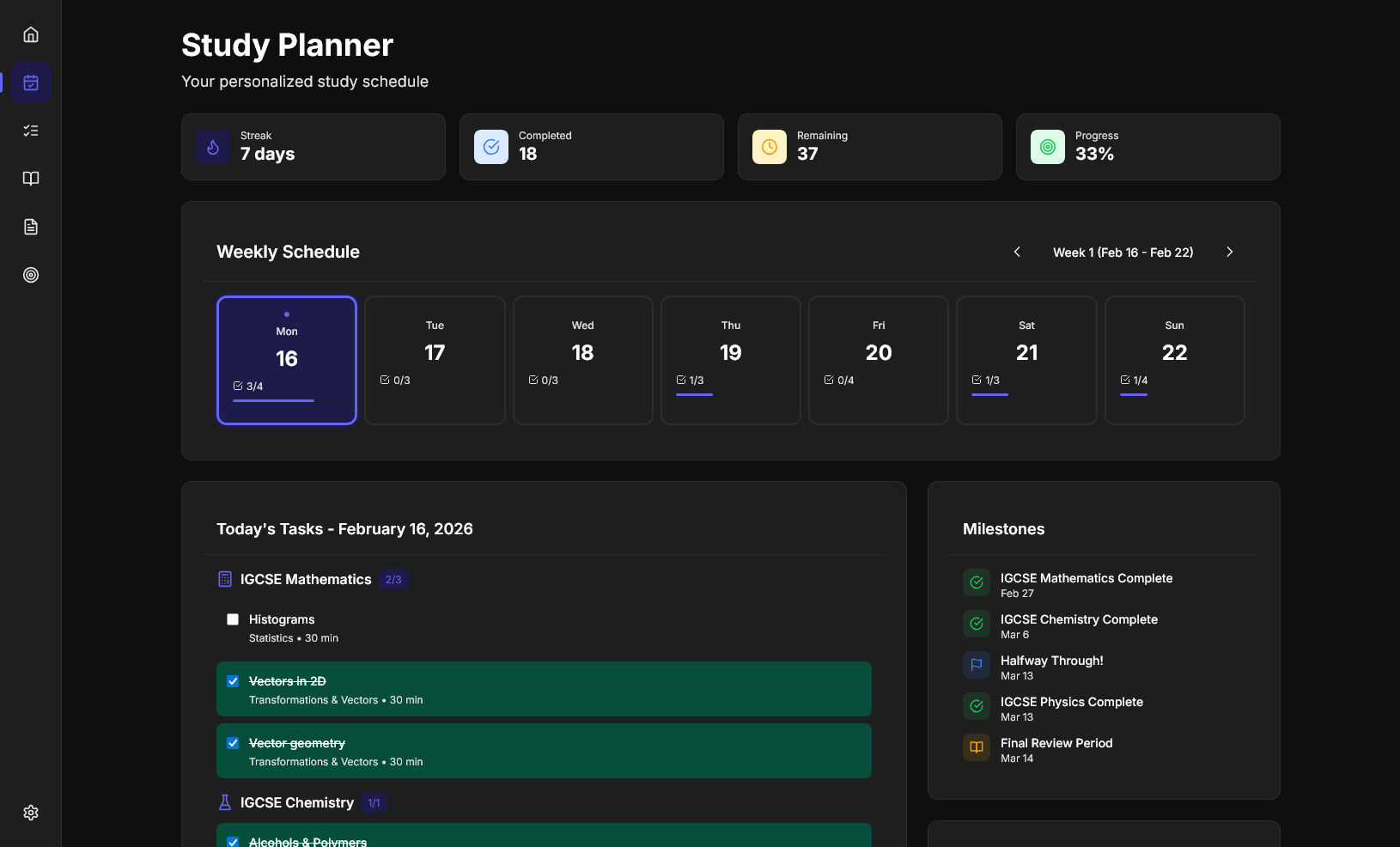
Task: Open the task checklist sidebar icon
Action: [31, 131]
